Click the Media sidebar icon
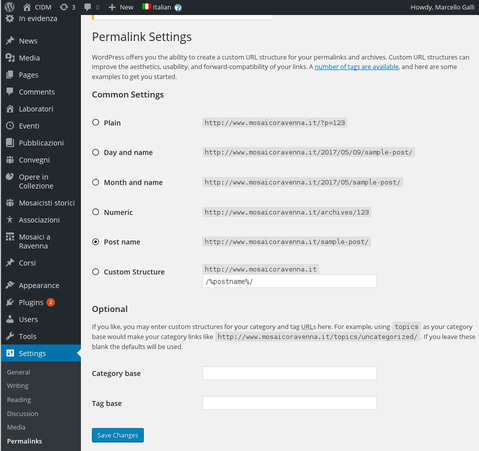 pos(10,58)
